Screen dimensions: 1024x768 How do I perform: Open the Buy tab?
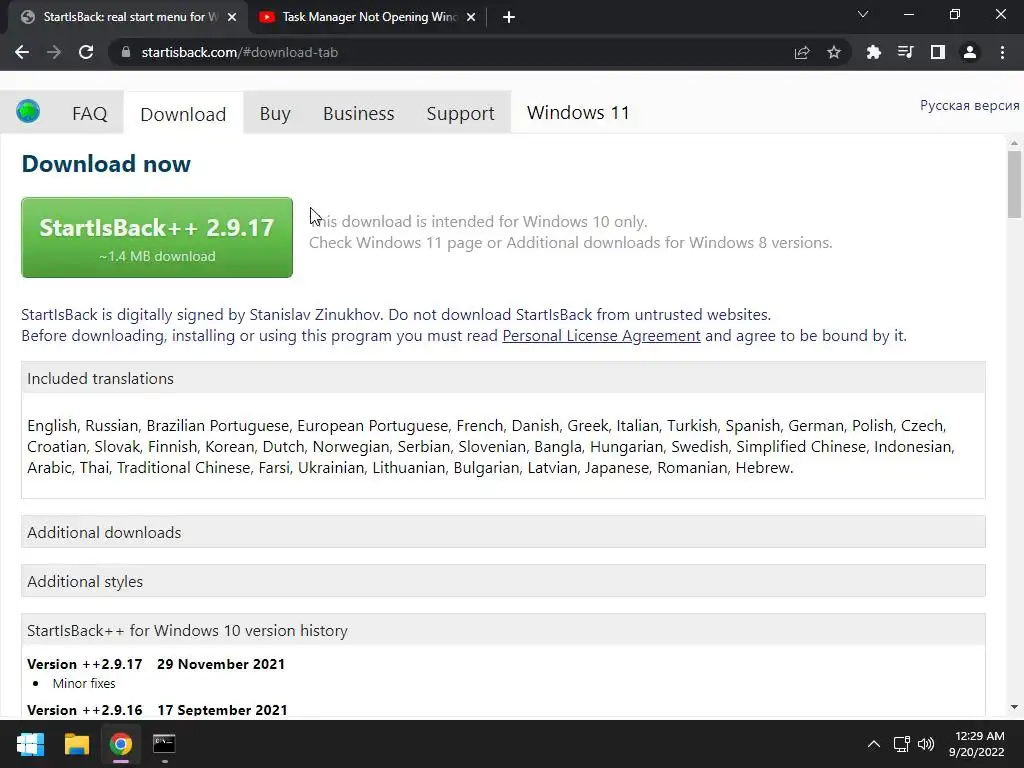(275, 113)
